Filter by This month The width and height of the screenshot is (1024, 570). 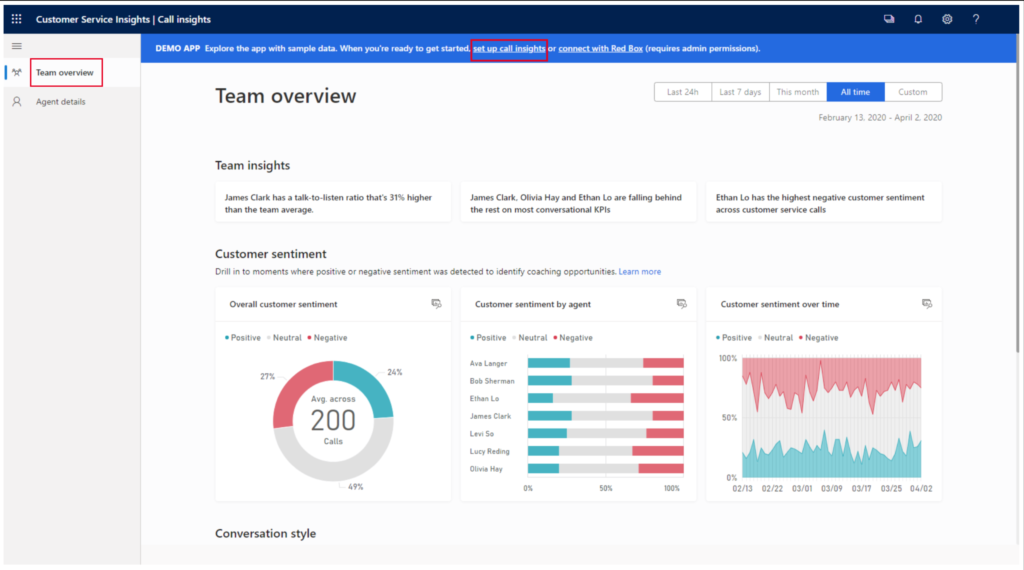tap(797, 92)
